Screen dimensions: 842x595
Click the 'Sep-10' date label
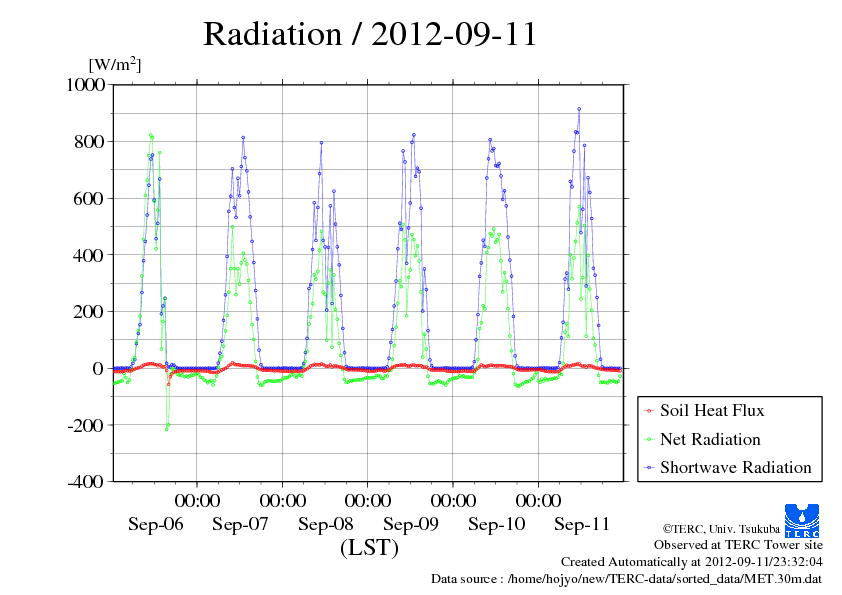[x=497, y=524]
